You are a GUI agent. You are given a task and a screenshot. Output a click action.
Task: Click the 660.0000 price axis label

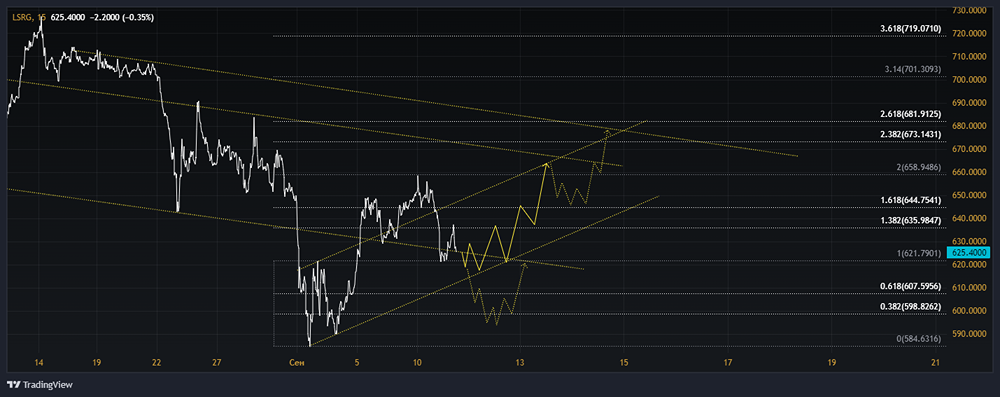pyautogui.click(x=969, y=172)
